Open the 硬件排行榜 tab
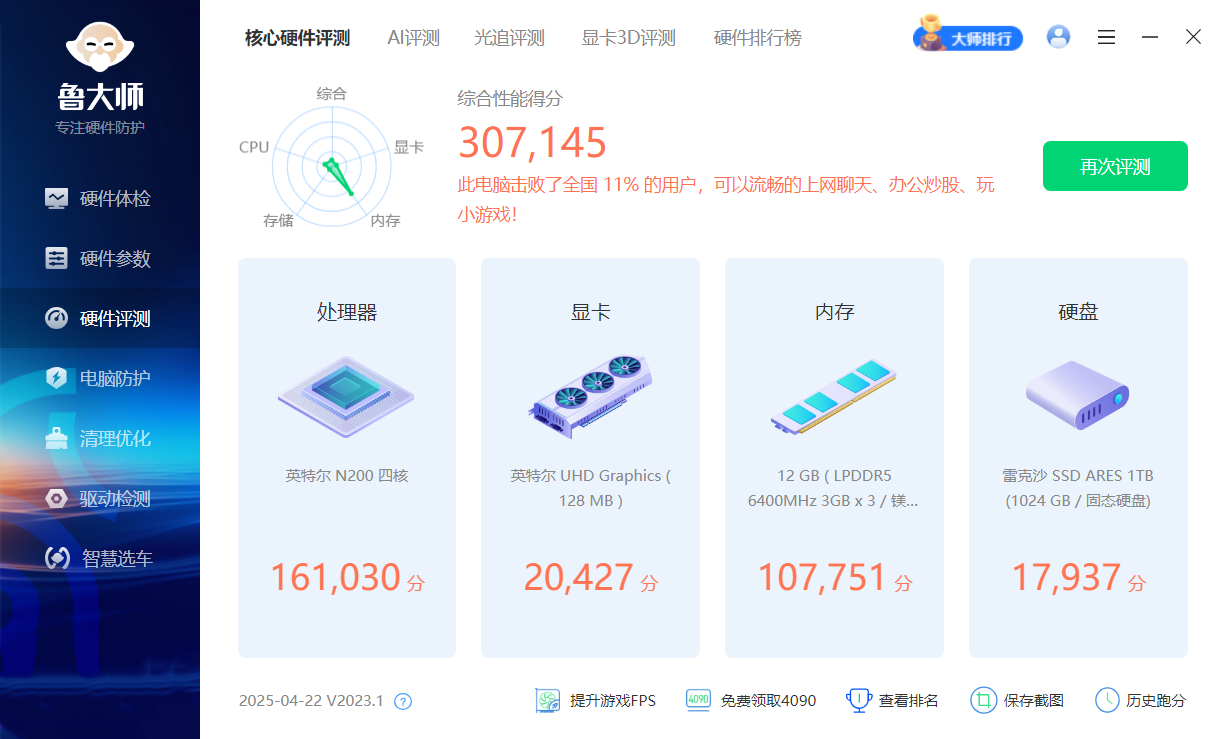1211x739 pixels. (757, 38)
